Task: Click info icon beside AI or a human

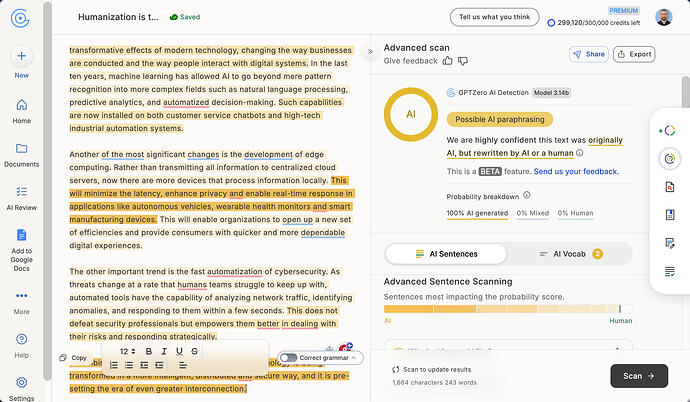Action: [x=580, y=153]
